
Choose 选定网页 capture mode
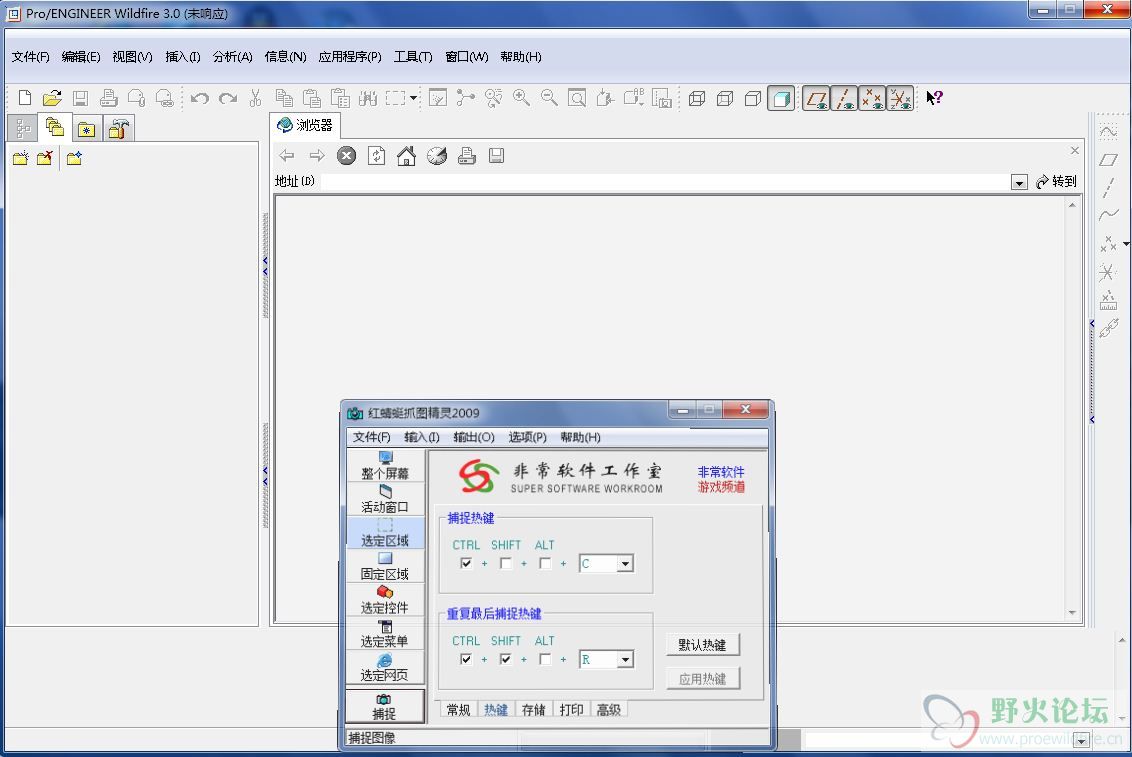click(x=385, y=668)
